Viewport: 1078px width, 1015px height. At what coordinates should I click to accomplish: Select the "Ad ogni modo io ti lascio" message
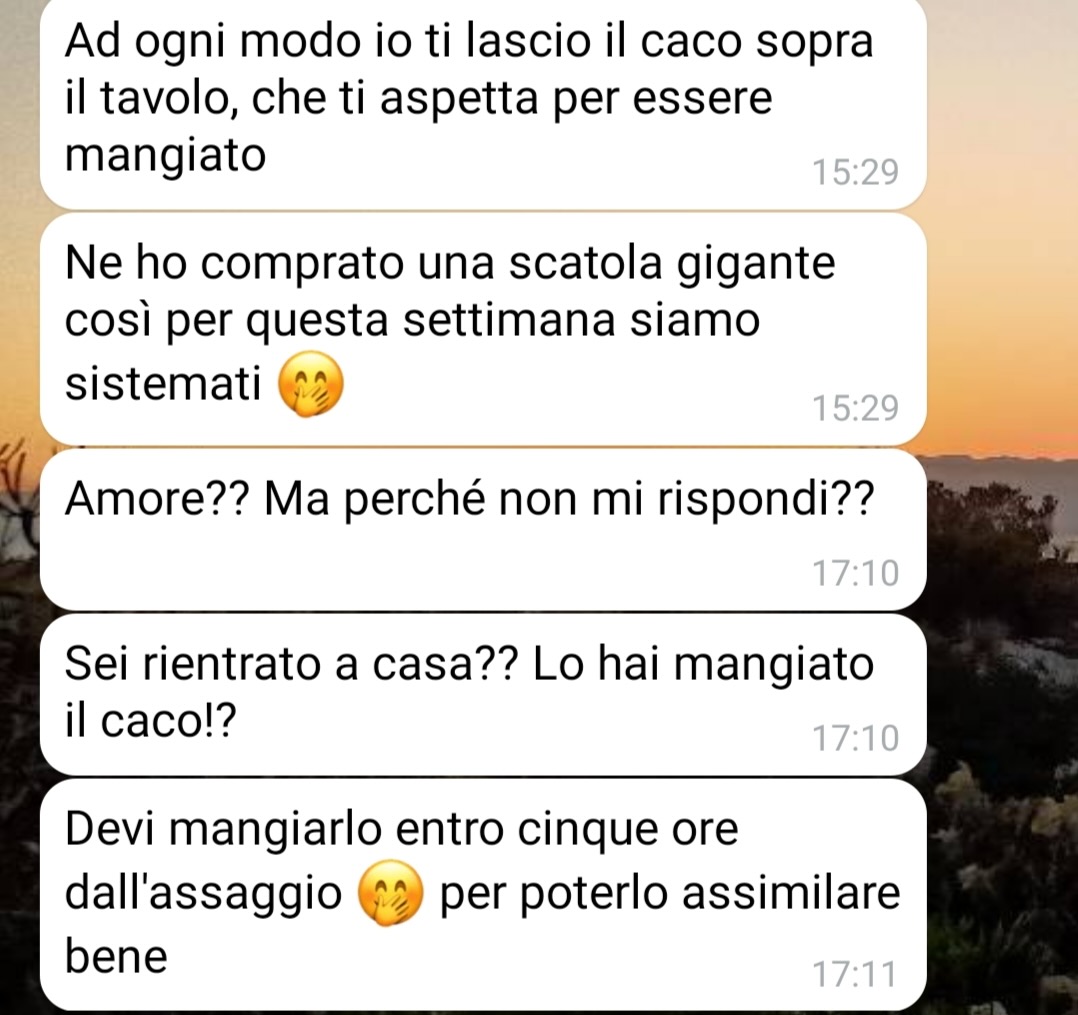(483, 103)
